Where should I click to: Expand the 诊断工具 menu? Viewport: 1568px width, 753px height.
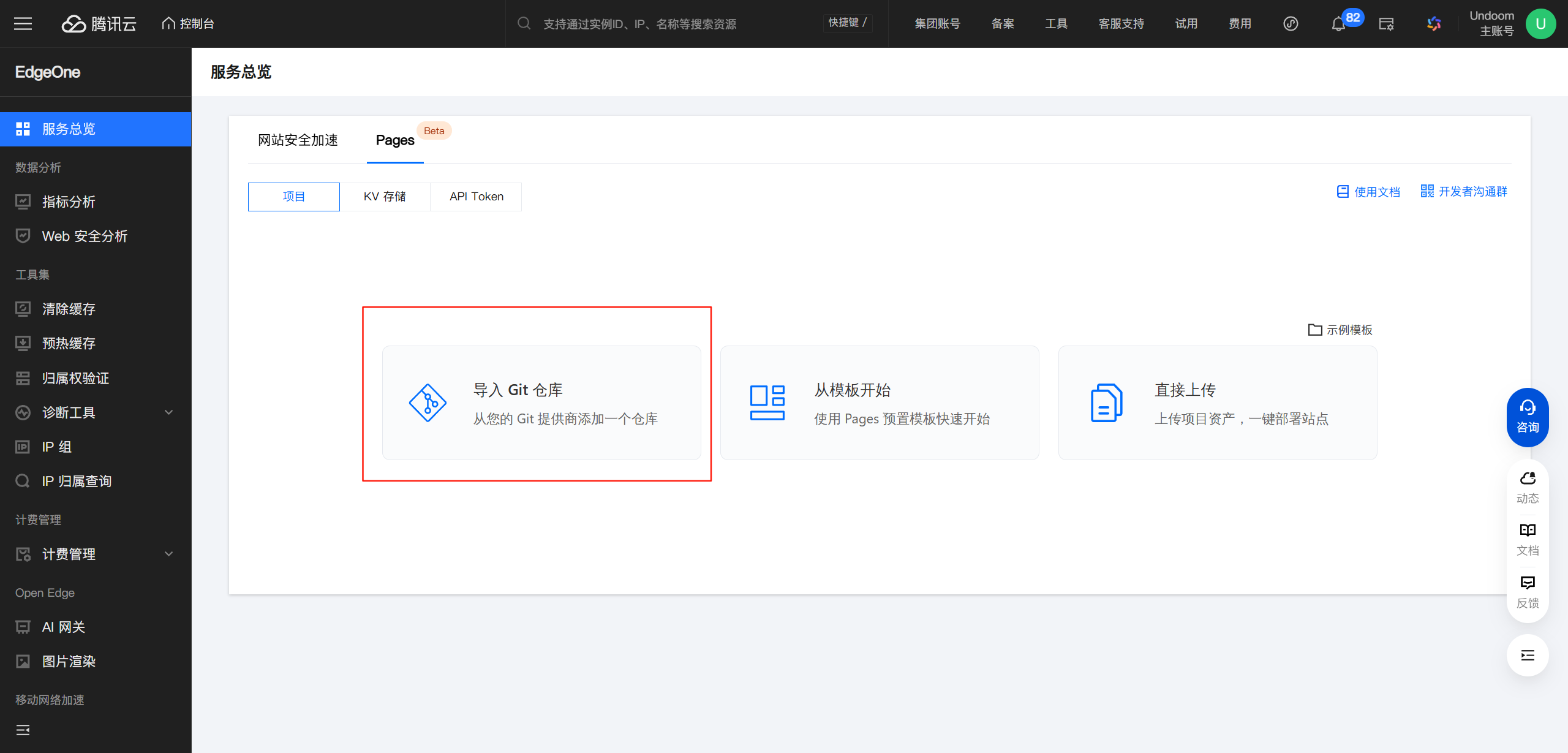click(69, 412)
